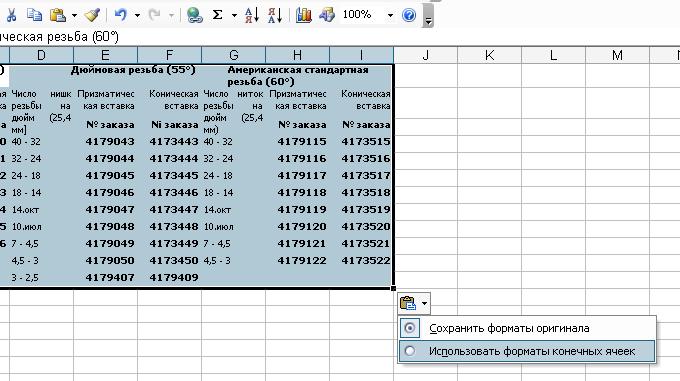The image size is (680, 381).
Task: Select column H header
Action: [297, 55]
